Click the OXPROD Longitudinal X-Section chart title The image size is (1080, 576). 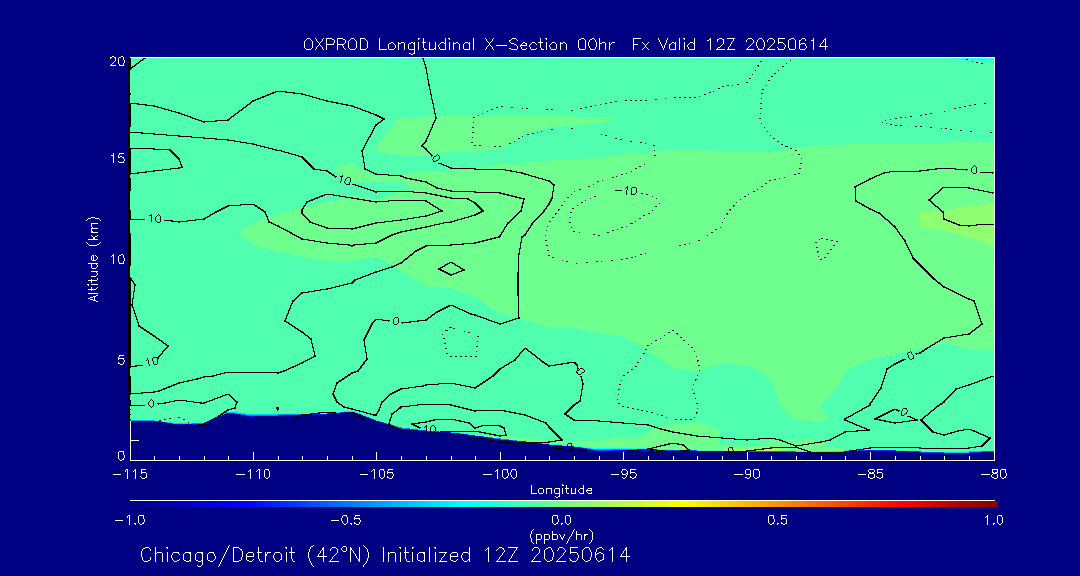[x=565, y=45]
